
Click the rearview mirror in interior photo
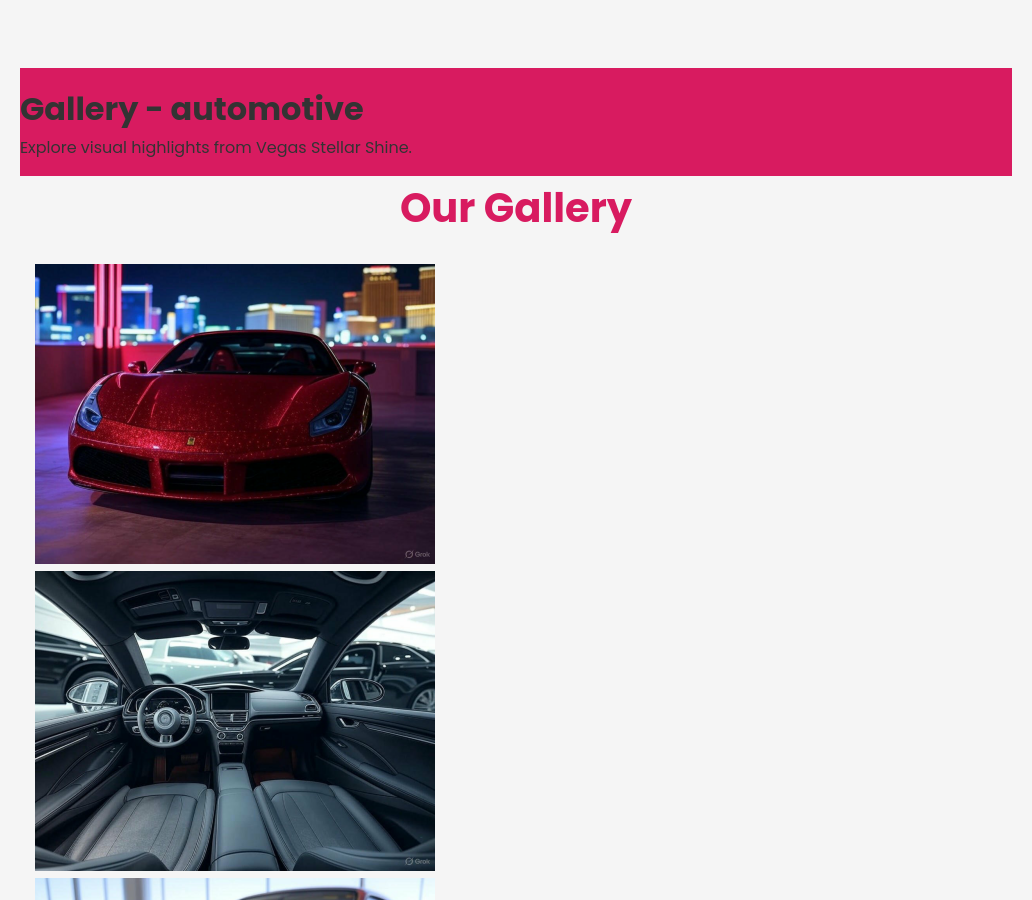coord(228,642)
